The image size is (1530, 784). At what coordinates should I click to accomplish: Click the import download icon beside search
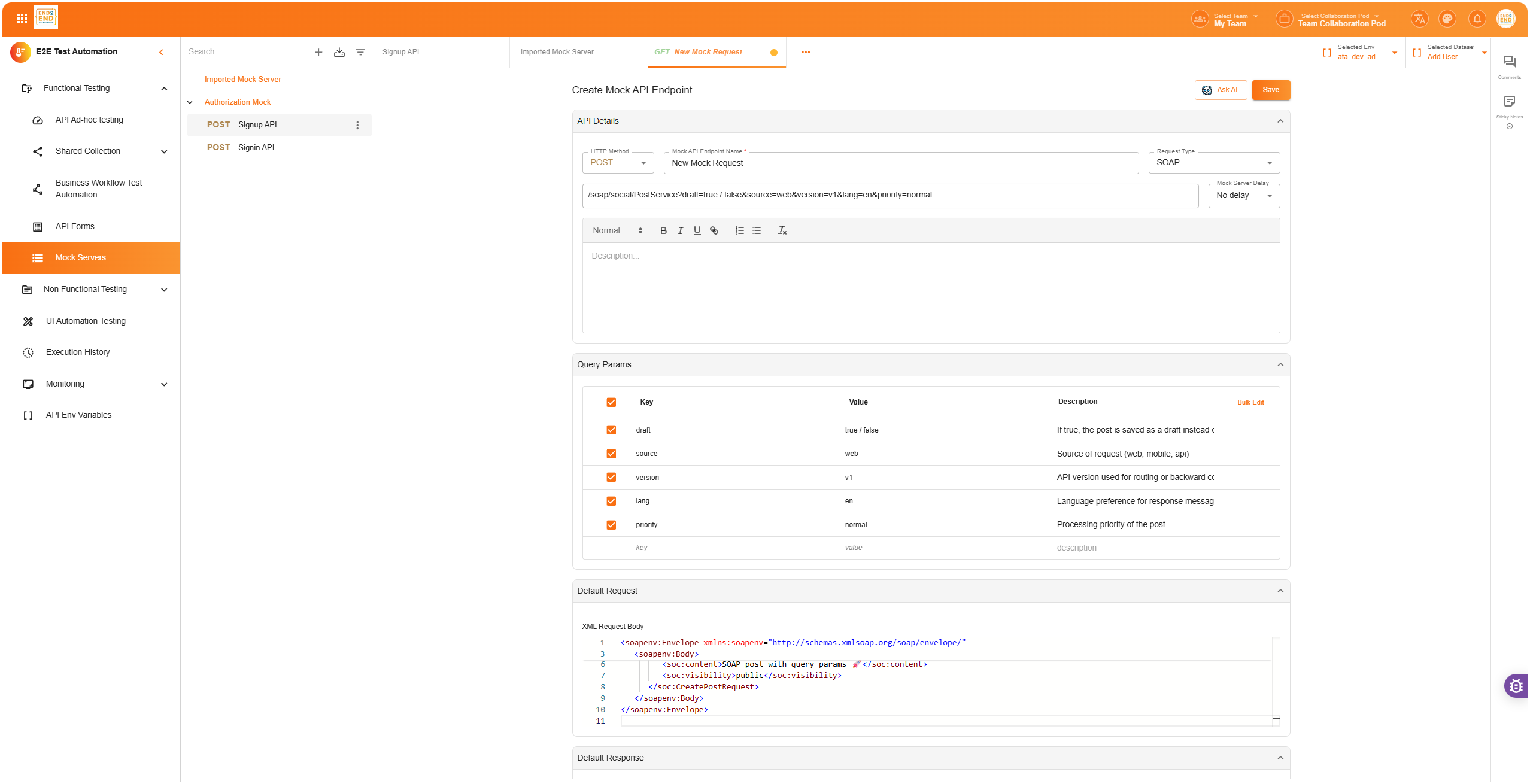(339, 52)
